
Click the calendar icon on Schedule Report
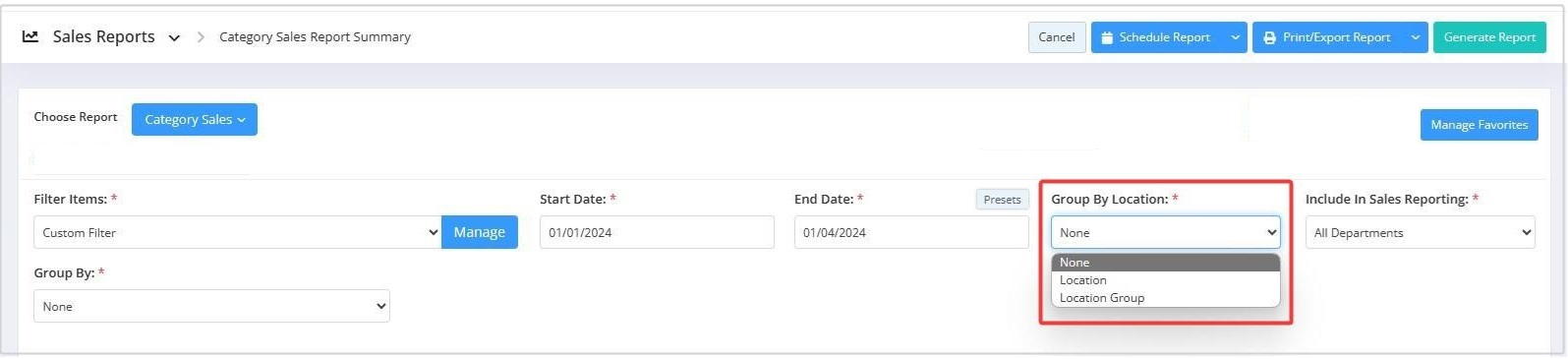[x=1107, y=37]
